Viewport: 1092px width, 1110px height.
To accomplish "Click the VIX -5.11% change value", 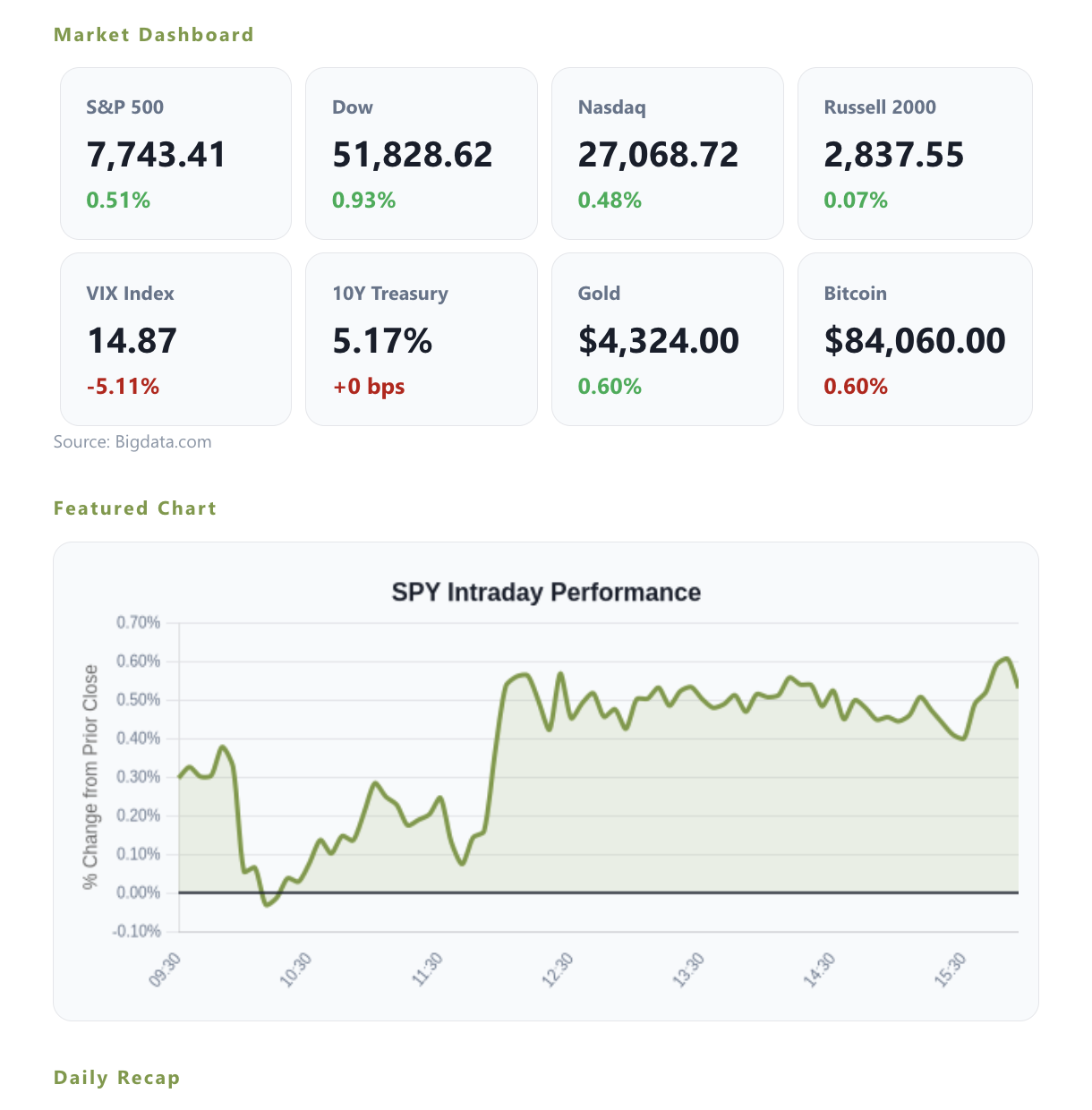I will [x=123, y=387].
